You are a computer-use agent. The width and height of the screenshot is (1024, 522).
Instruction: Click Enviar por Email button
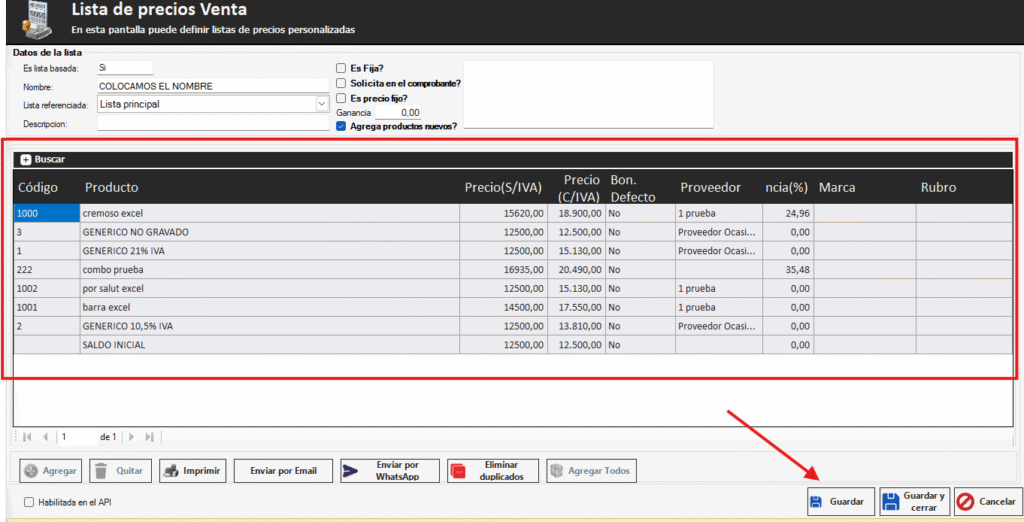(x=283, y=470)
